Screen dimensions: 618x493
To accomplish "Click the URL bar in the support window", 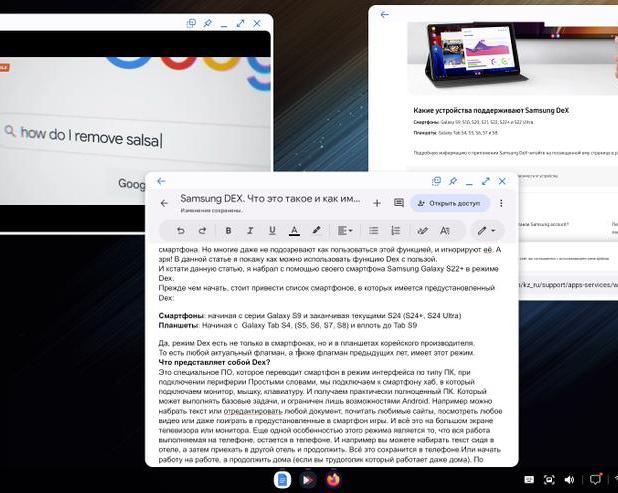I will click(568, 285).
